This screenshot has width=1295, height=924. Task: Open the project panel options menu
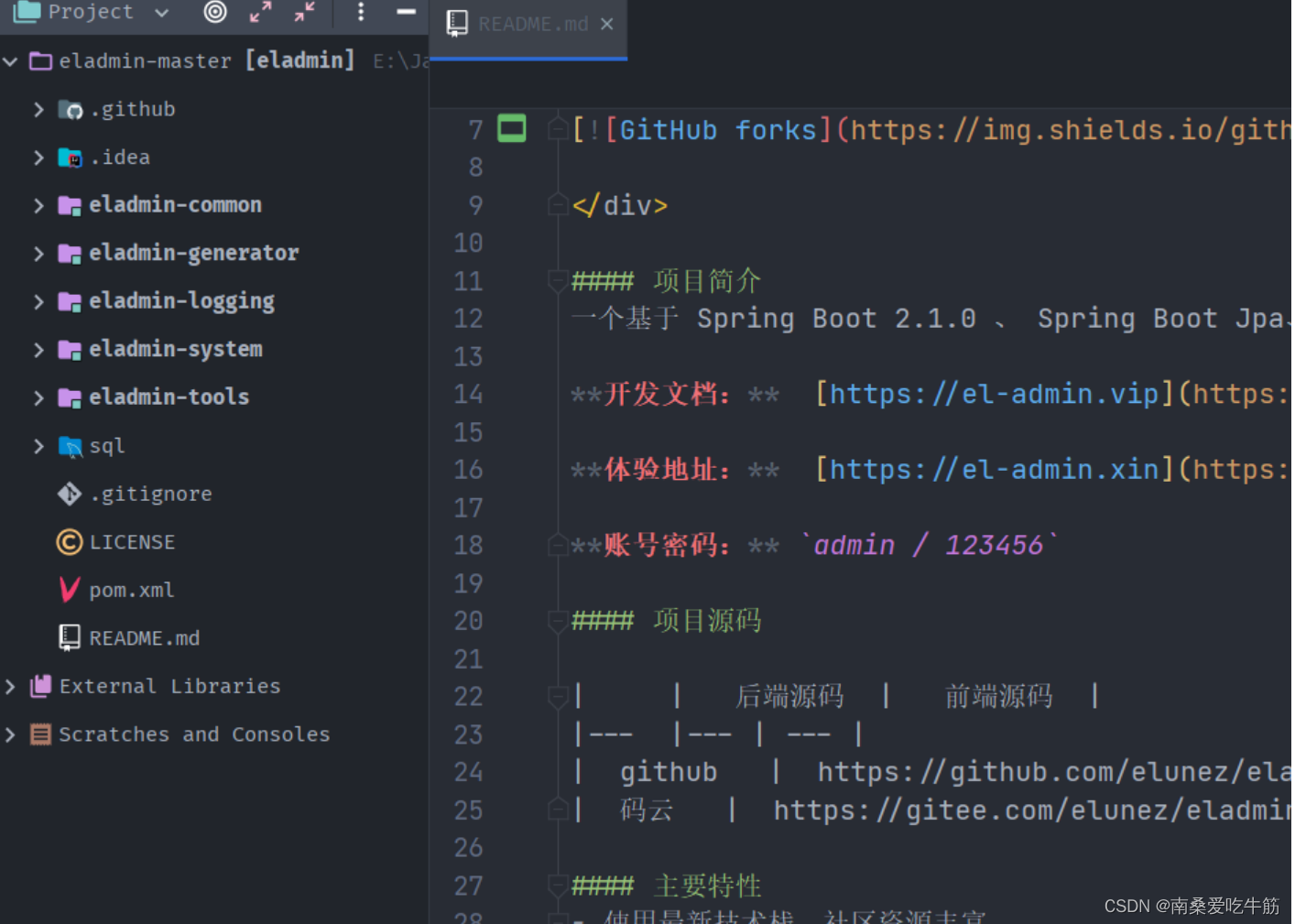(361, 12)
